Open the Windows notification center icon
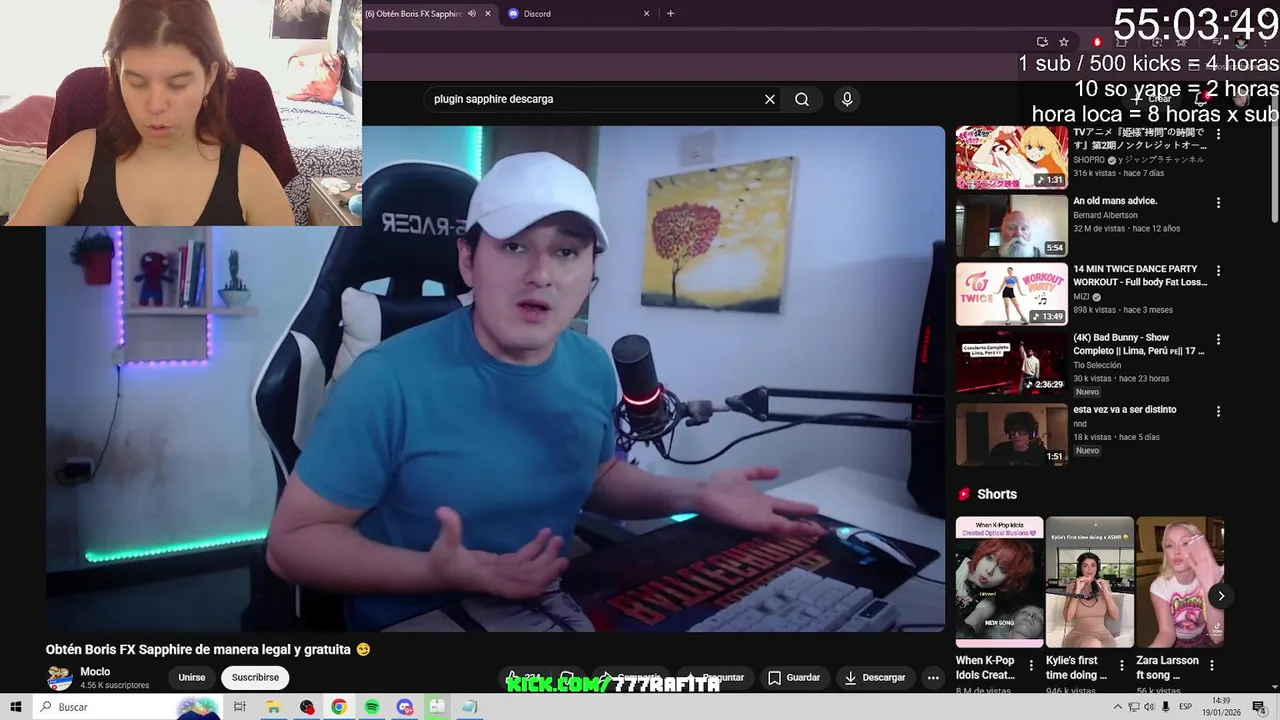 1259,707
